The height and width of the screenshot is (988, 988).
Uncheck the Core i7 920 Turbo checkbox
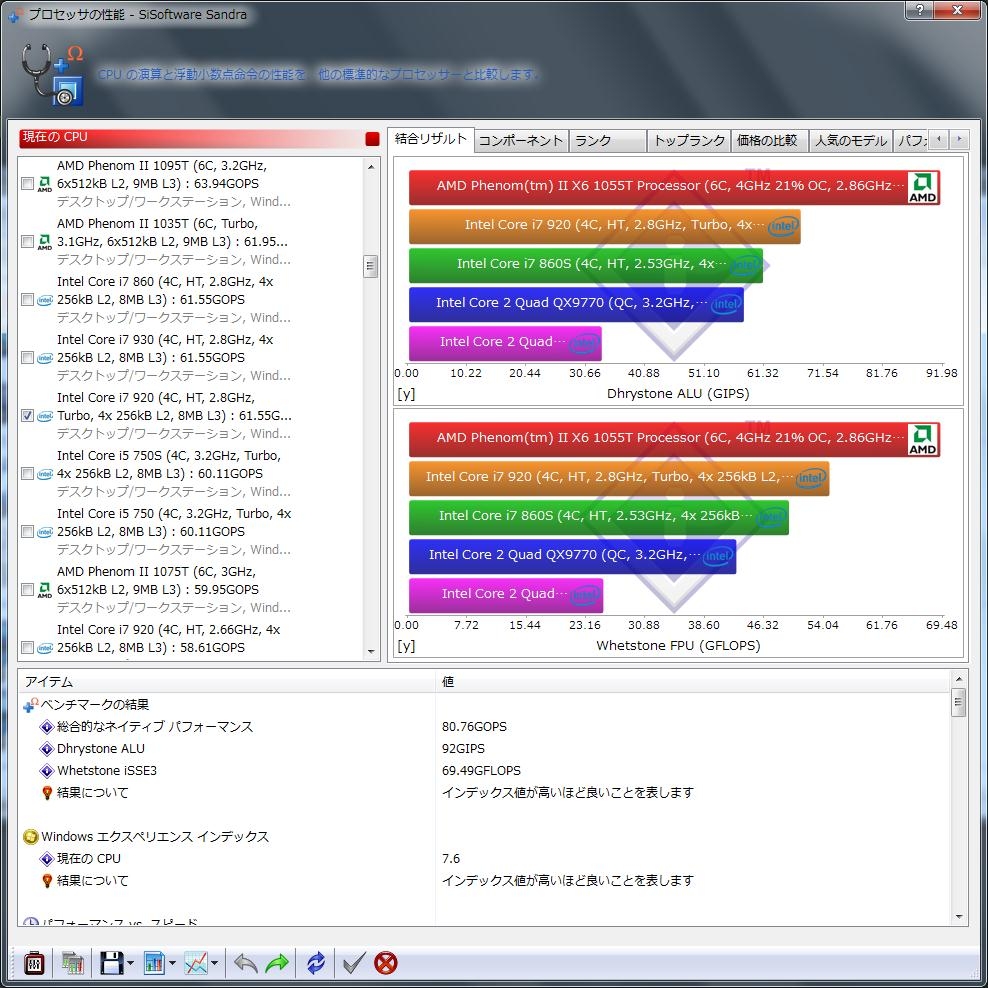(27, 415)
